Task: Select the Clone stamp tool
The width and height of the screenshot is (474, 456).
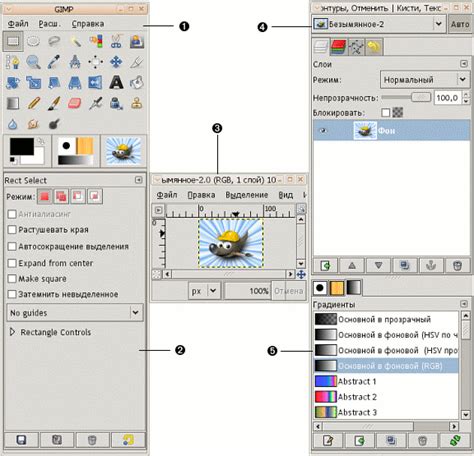Action: click(137, 103)
